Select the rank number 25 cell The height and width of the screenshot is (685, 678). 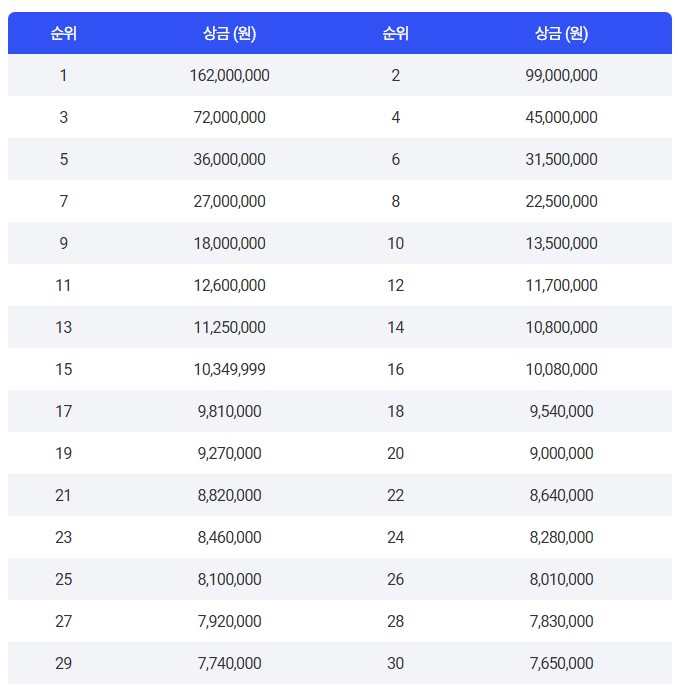[63, 579]
